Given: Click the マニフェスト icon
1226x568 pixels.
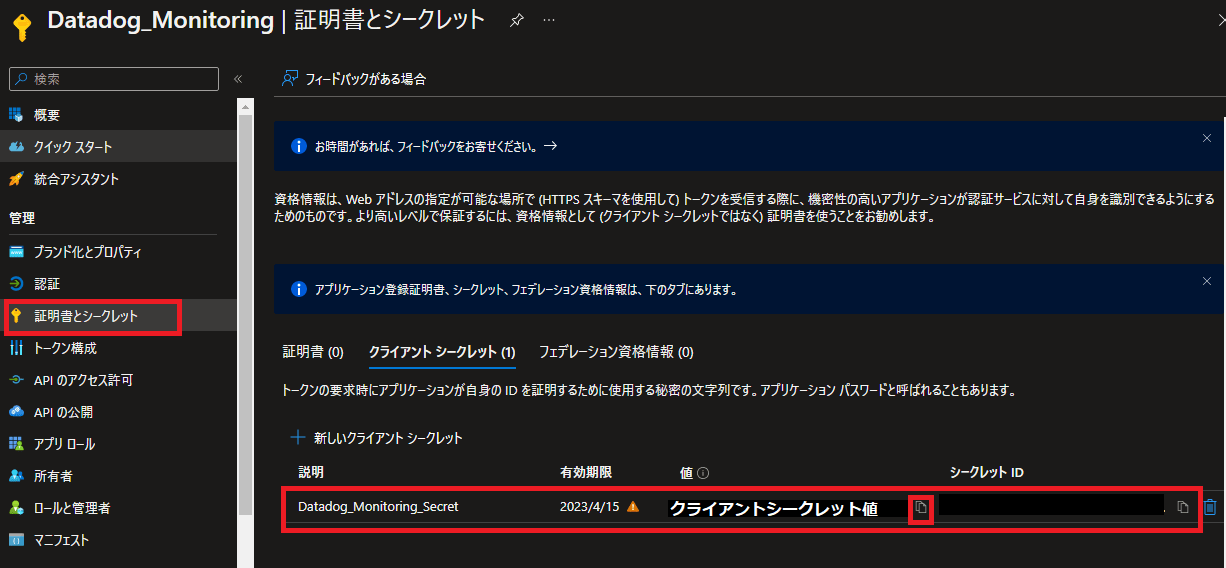Looking at the screenshot, I should [x=15, y=540].
